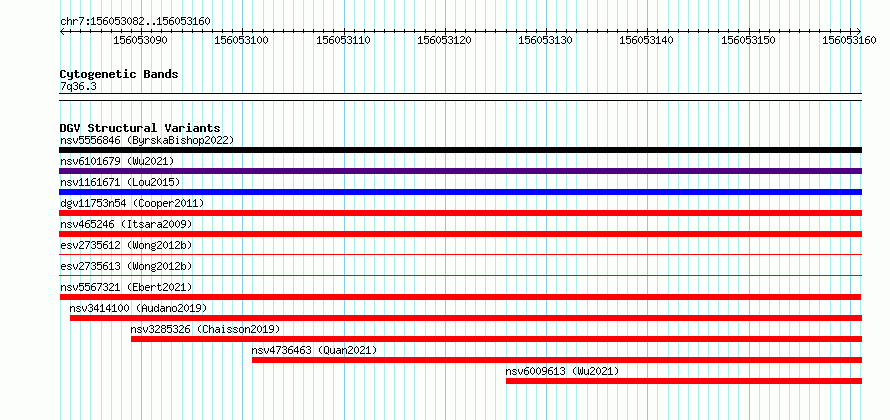Screen dimensions: 890x420
Task: Open esv2735613 (Wong2012b) label
Action: [126, 266]
